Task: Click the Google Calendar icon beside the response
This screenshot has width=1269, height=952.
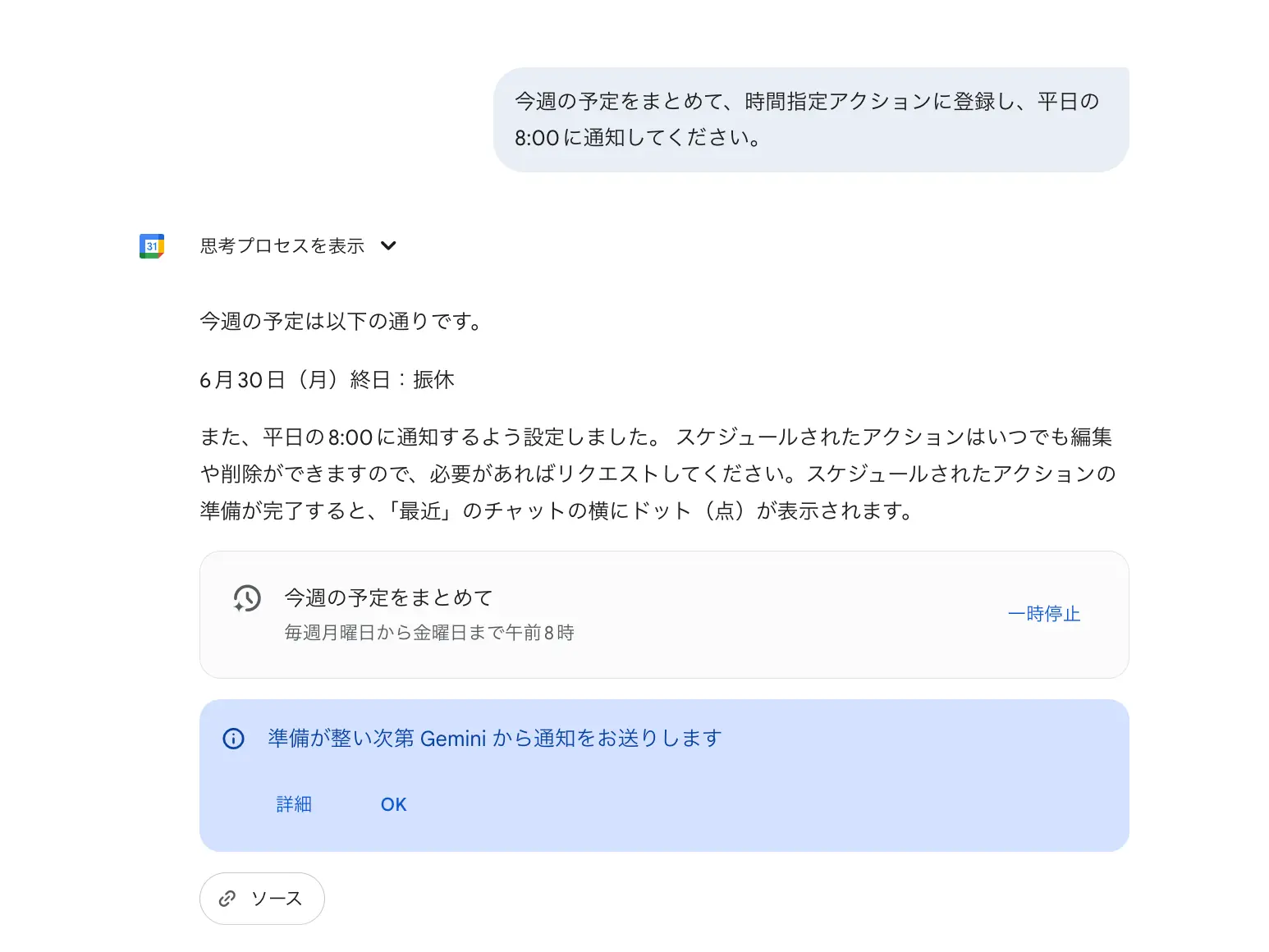Action: pos(152,246)
